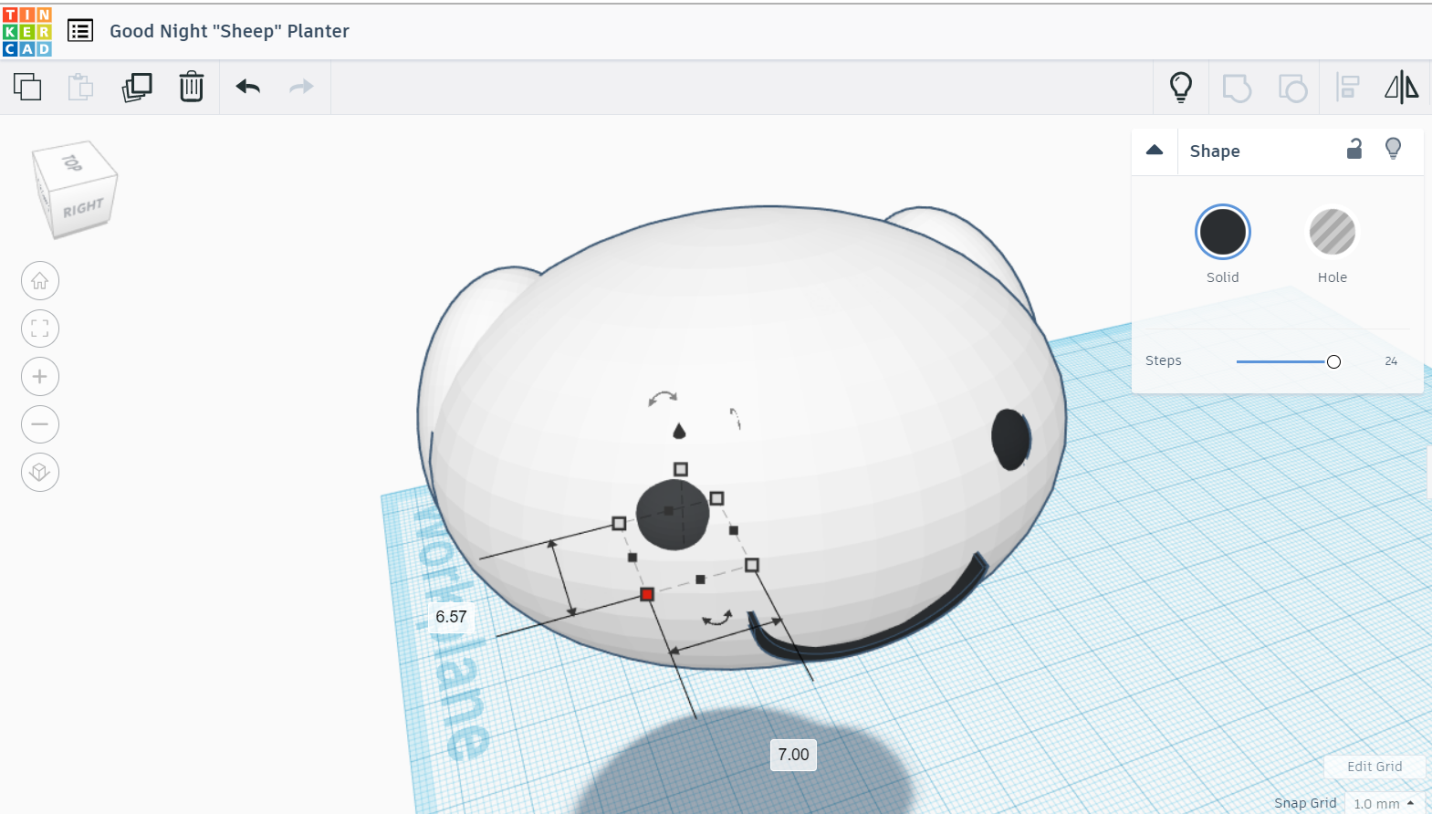Click the Show all lightbulb icon in toolbar

tap(1181, 87)
